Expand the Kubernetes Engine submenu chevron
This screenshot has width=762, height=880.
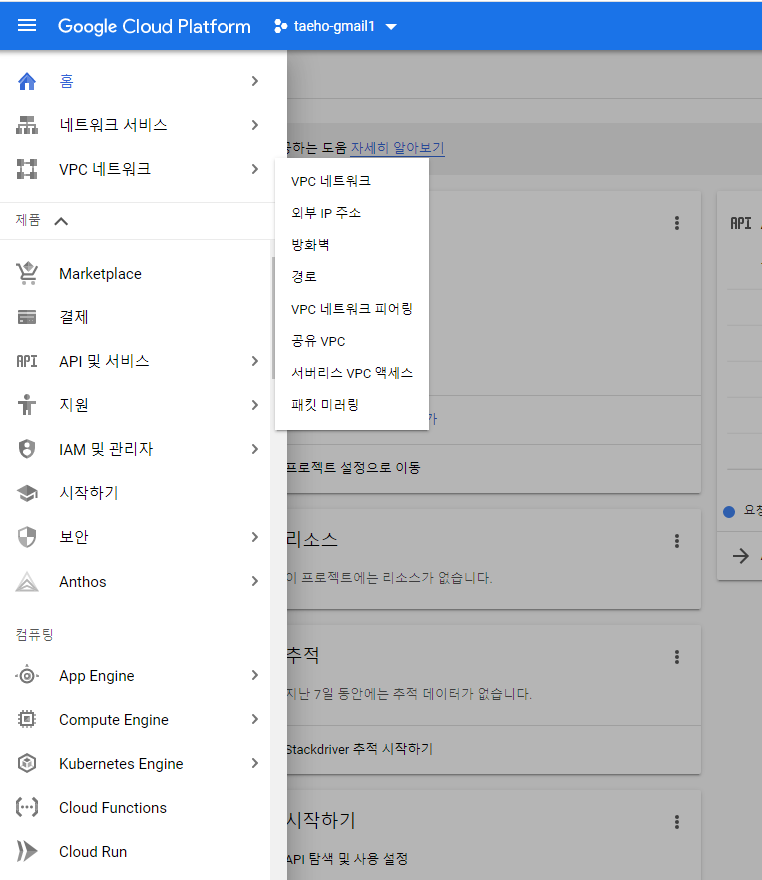click(255, 763)
